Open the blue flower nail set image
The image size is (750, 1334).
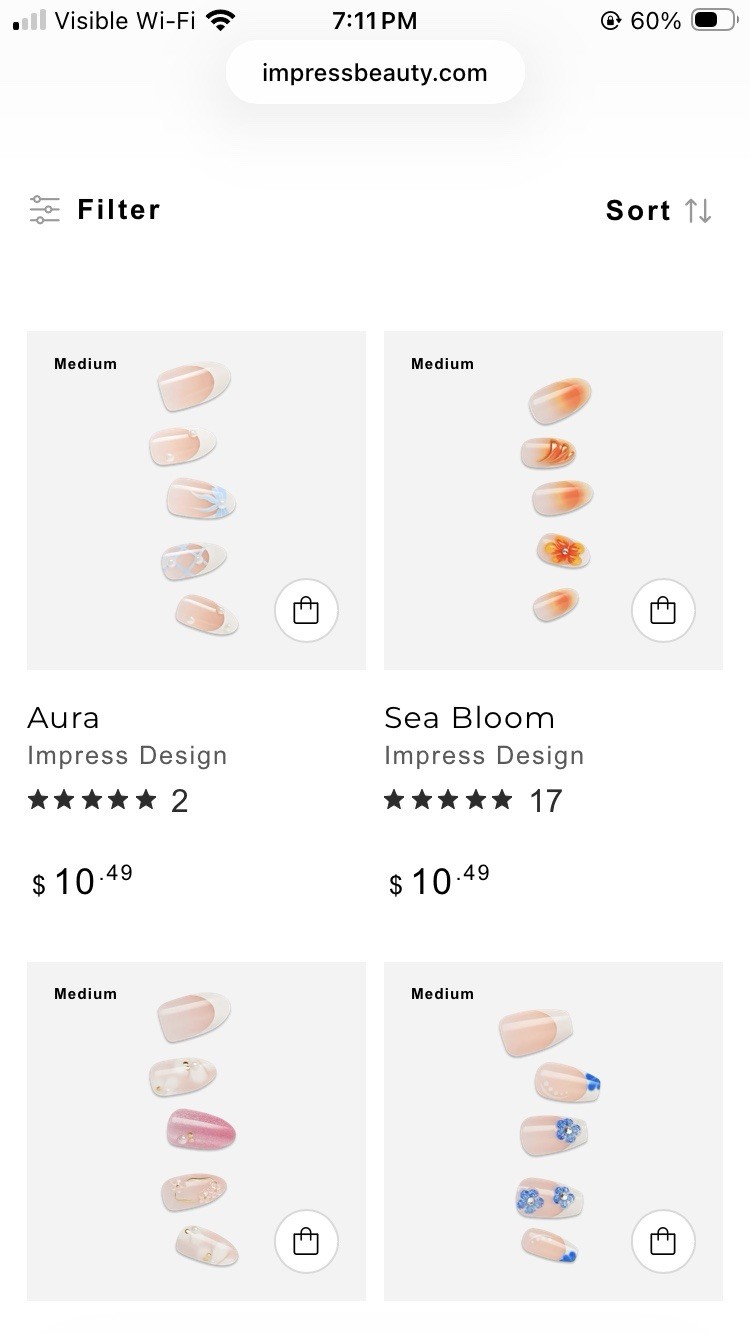(x=553, y=1131)
